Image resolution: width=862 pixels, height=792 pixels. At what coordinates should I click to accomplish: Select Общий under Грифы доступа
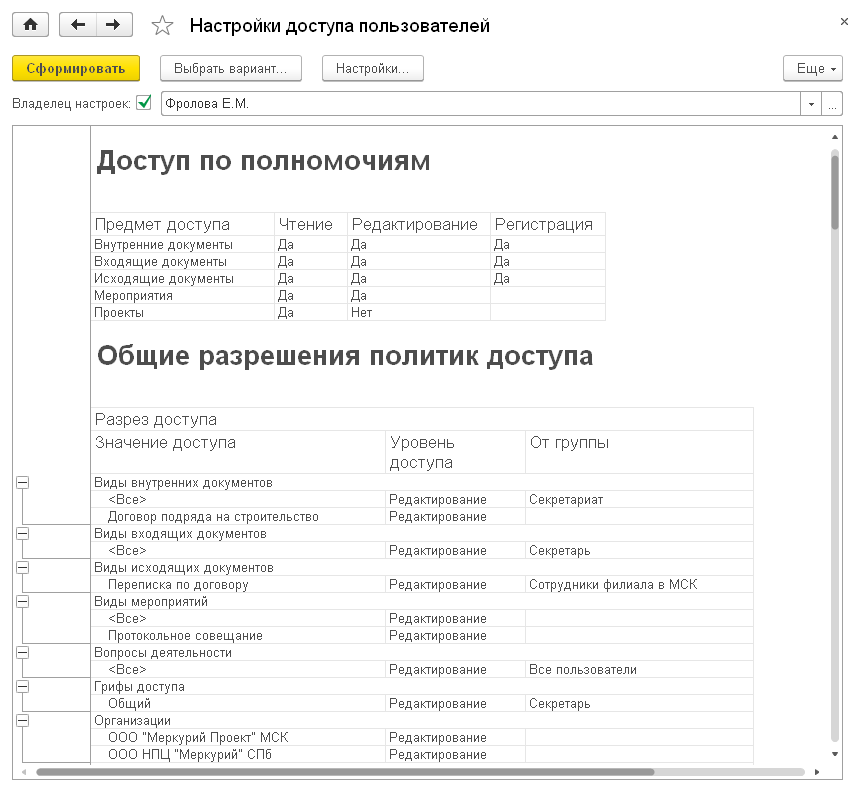click(x=238, y=704)
